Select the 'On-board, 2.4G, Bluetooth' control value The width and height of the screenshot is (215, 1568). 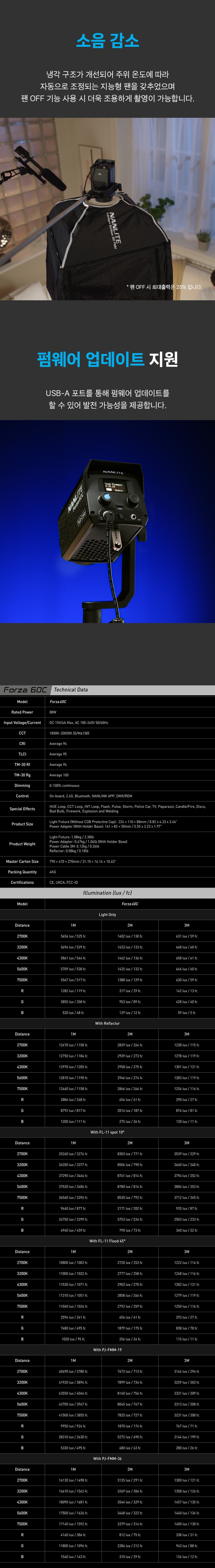(x=91, y=796)
